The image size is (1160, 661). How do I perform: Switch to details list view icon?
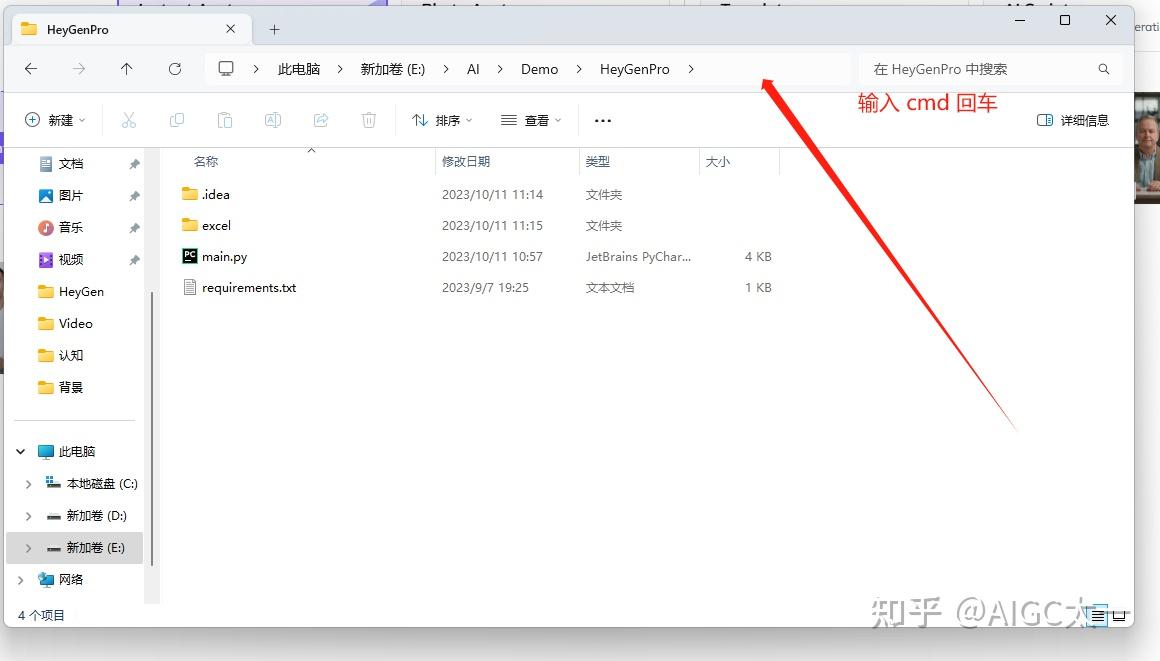1098,615
